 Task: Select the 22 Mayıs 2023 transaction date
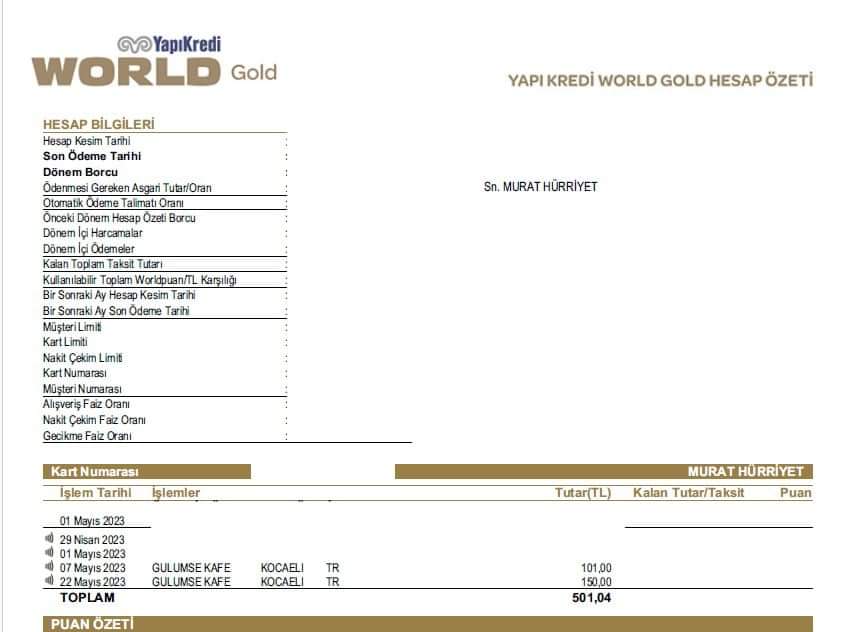(92, 582)
